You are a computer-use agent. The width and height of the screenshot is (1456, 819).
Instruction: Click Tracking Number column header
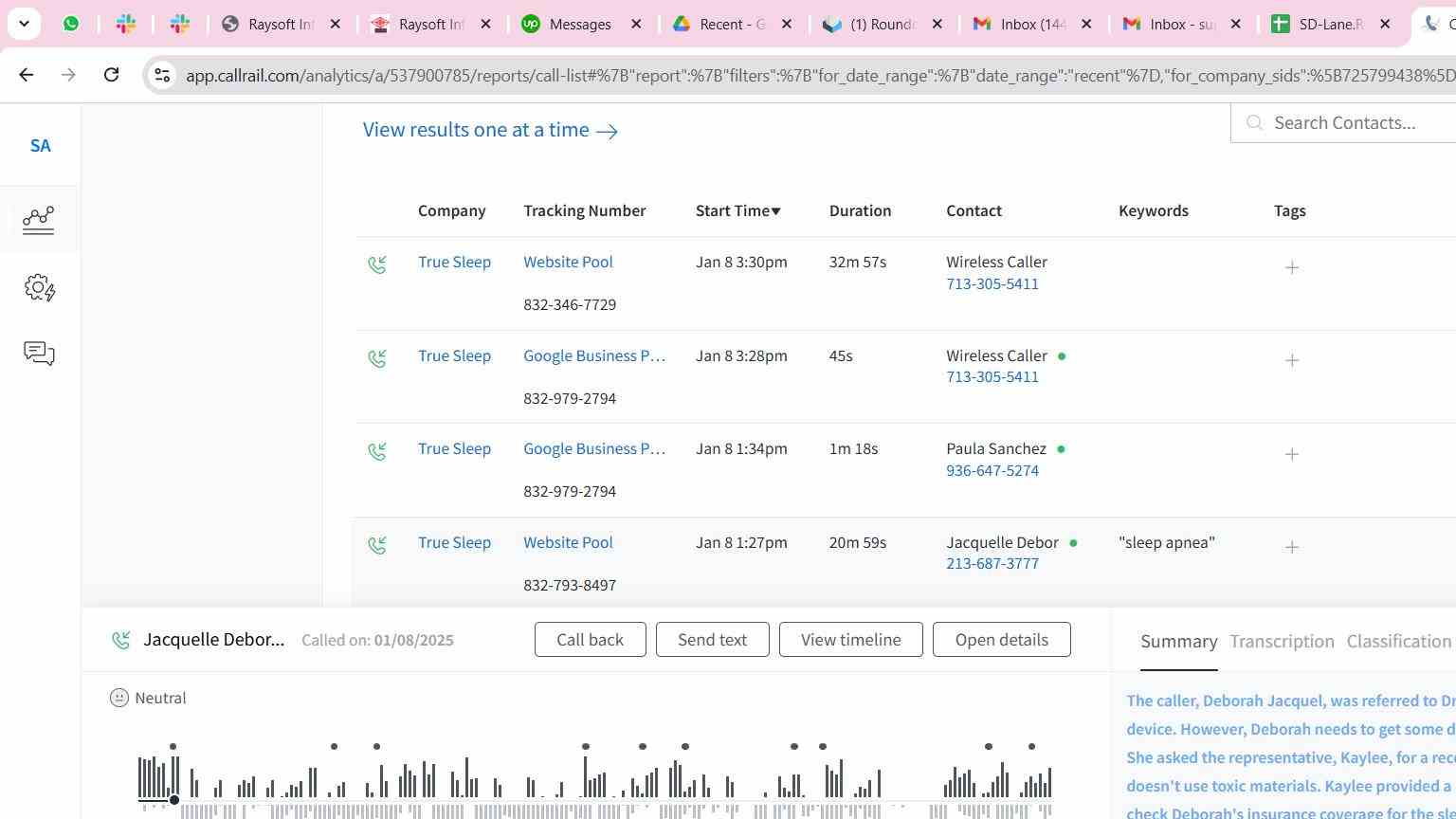(584, 210)
